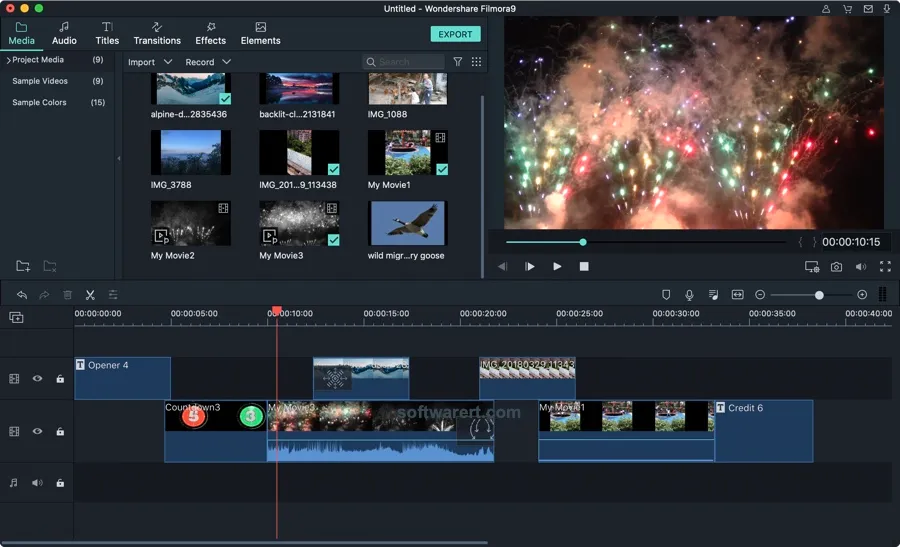Switch to the Transitions tab

pos(157,33)
